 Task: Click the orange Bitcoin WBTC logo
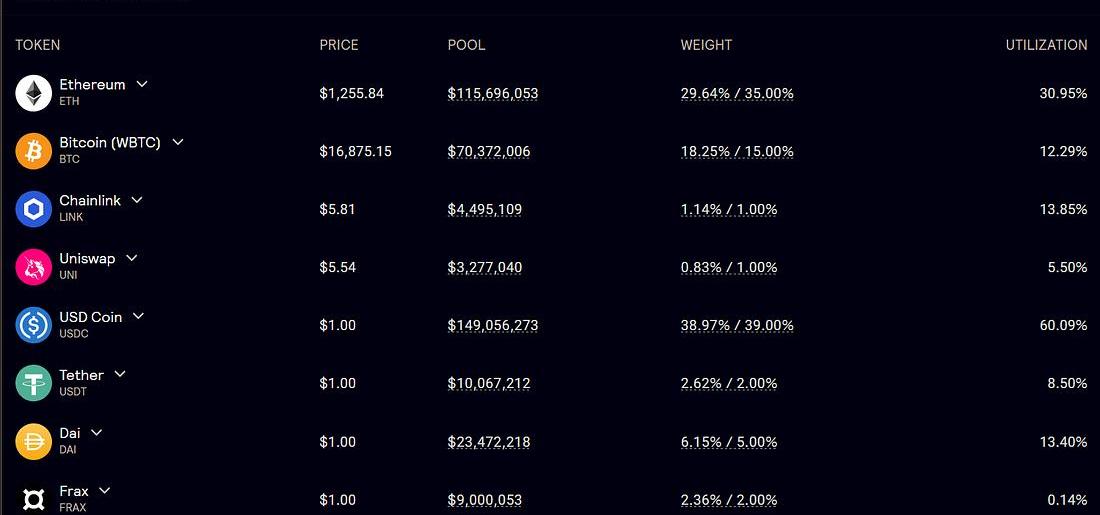(x=34, y=151)
